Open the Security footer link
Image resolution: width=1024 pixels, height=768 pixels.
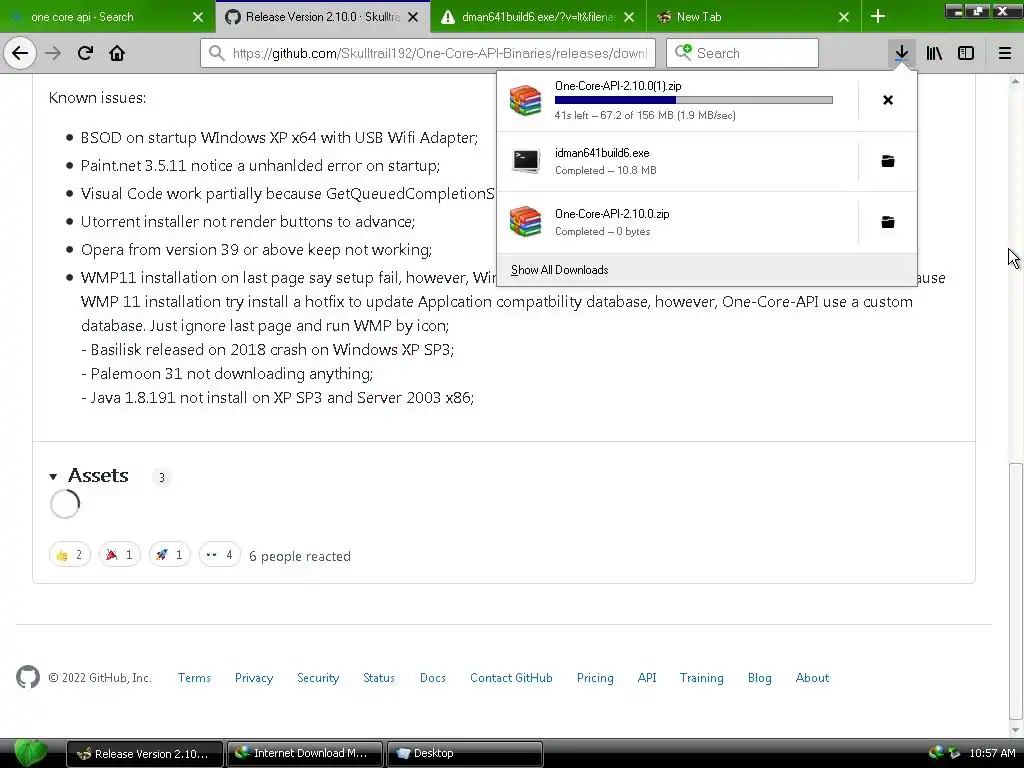[x=318, y=678]
